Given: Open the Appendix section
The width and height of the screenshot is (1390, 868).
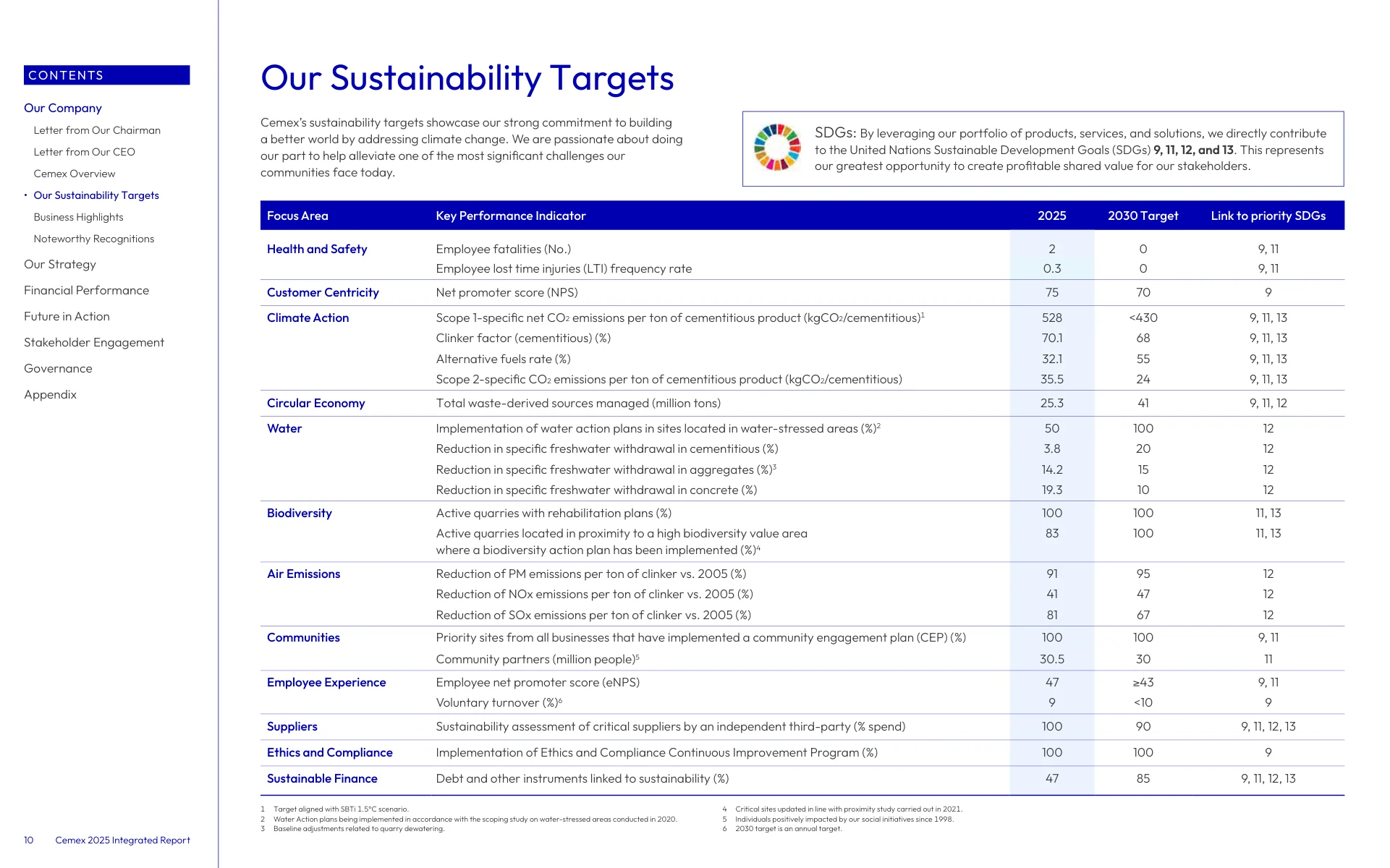Looking at the screenshot, I should point(50,395).
